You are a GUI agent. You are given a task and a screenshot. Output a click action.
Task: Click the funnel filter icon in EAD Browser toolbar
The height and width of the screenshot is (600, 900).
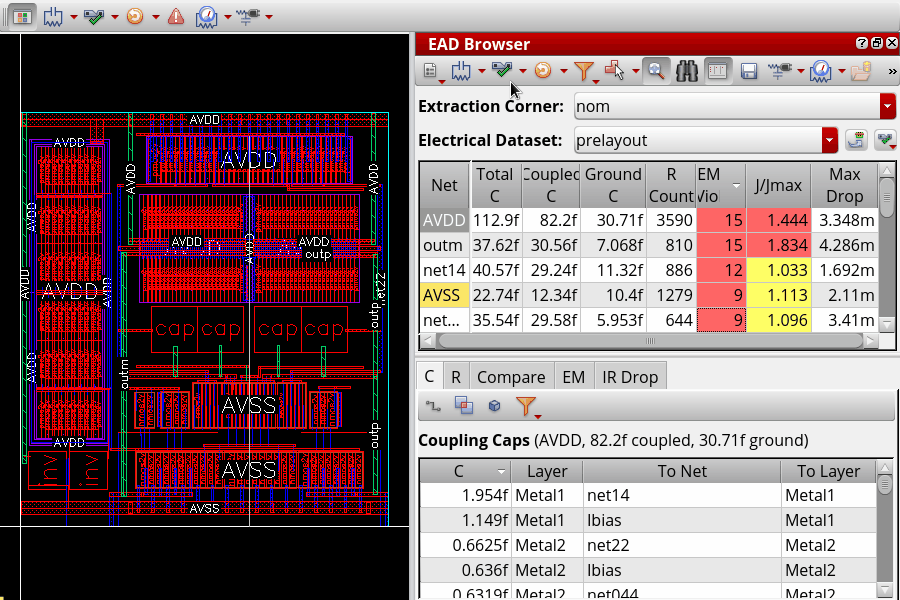584,71
